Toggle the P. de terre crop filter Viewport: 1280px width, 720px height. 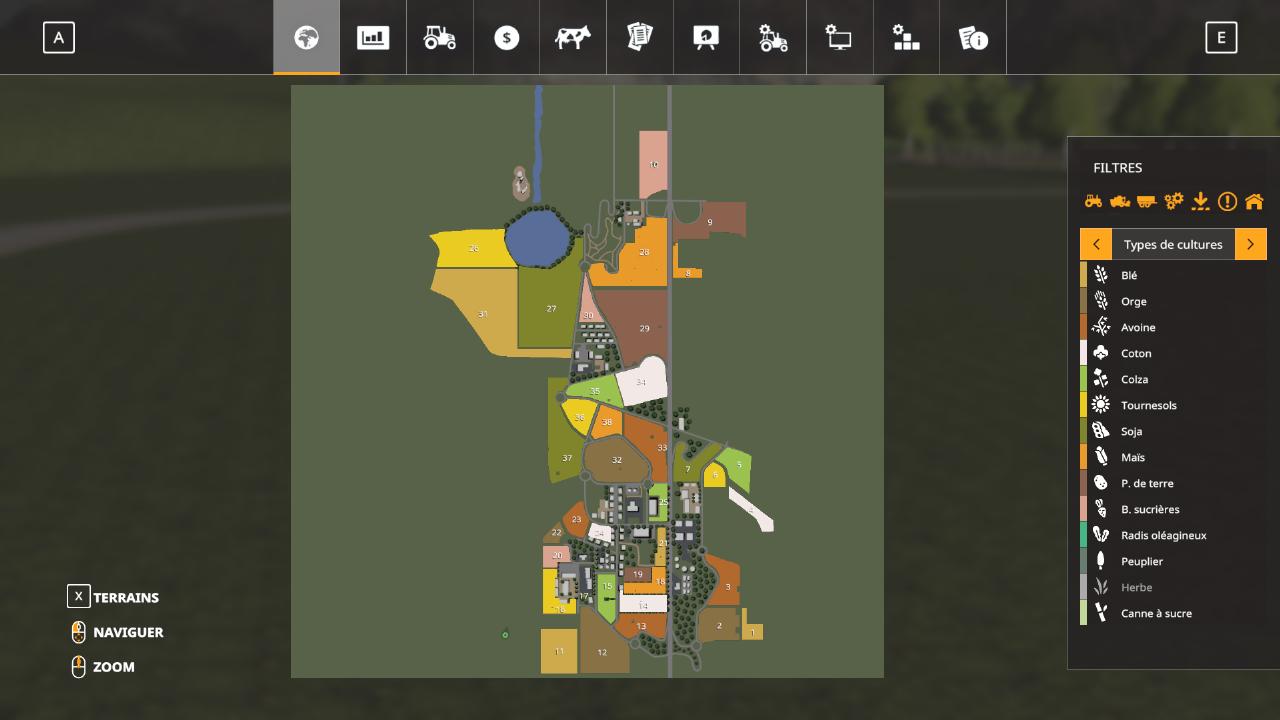[1173, 483]
